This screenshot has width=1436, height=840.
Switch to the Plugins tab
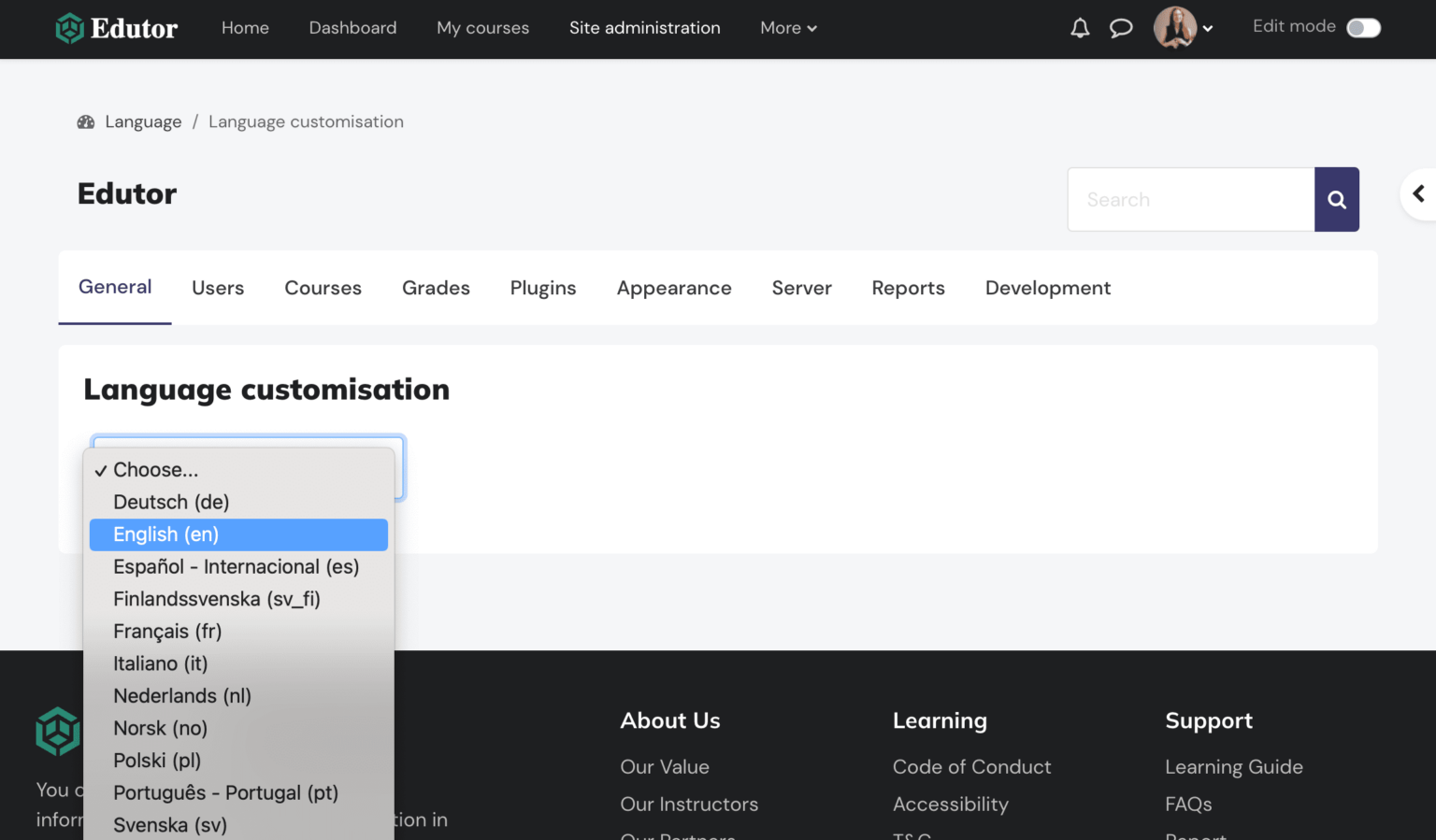click(x=542, y=288)
